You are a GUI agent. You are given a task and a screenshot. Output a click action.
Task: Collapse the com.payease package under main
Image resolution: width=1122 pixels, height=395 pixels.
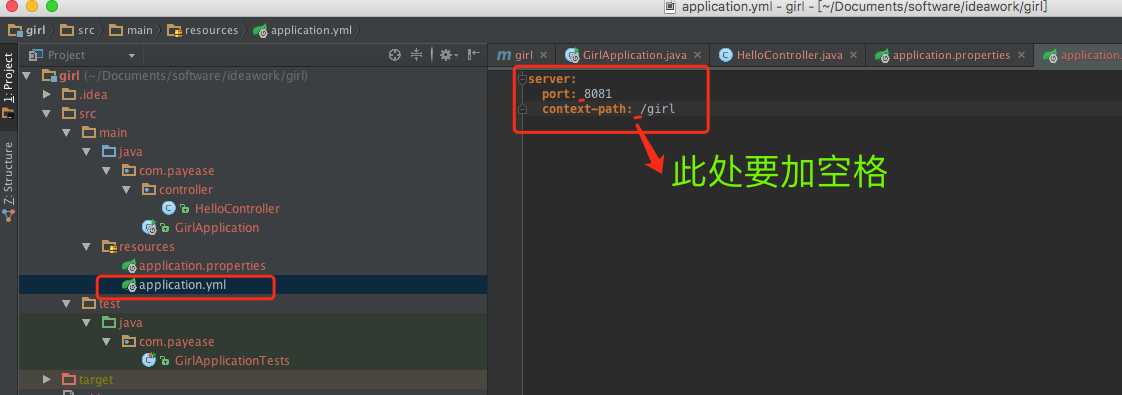click(107, 170)
